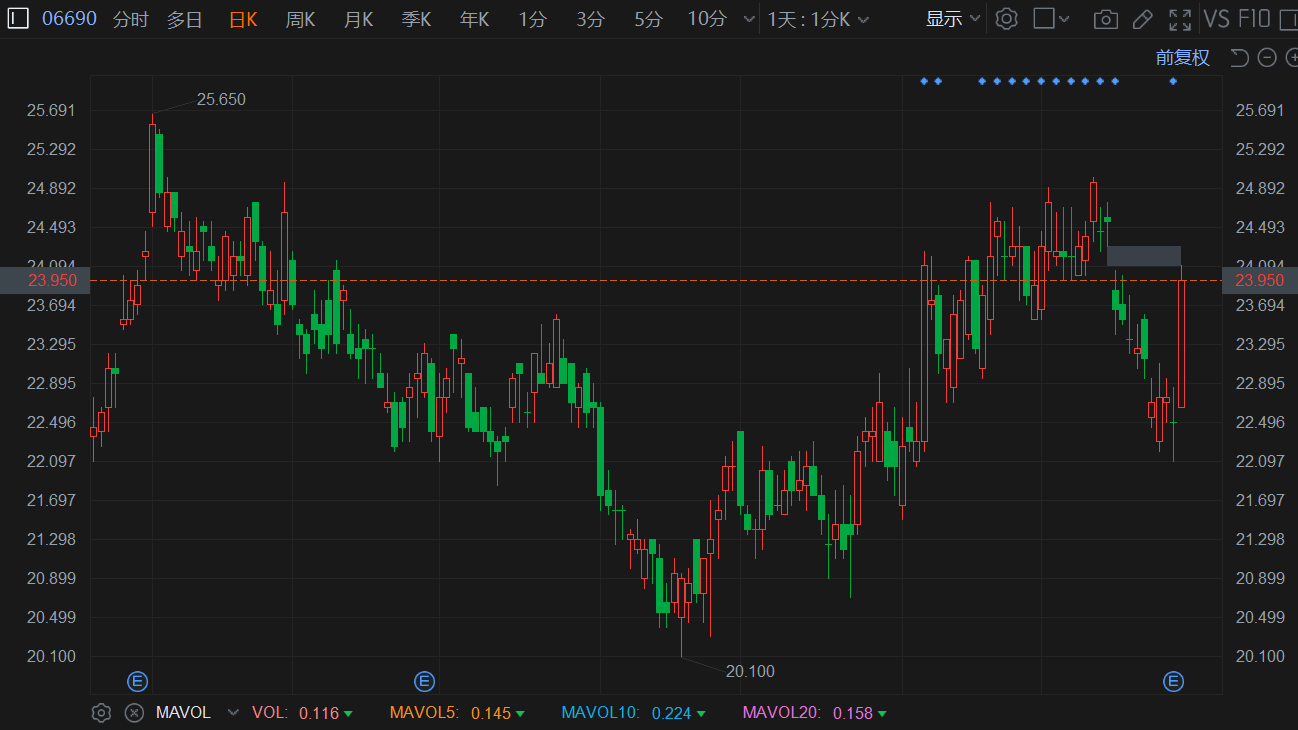
Task: Activate the pencil drawing tool
Action: [x=1142, y=19]
